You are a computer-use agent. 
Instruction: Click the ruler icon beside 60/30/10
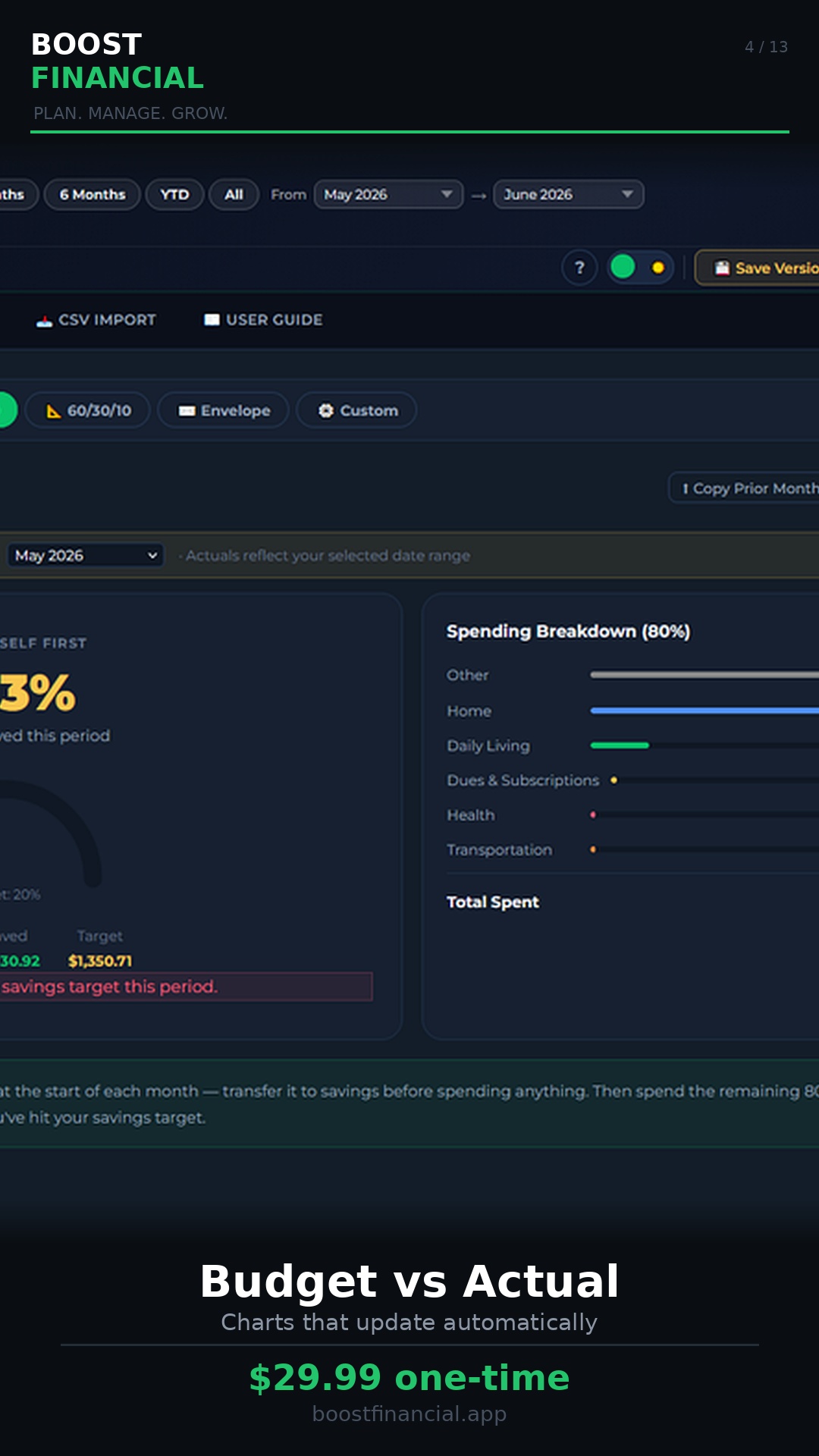click(53, 411)
